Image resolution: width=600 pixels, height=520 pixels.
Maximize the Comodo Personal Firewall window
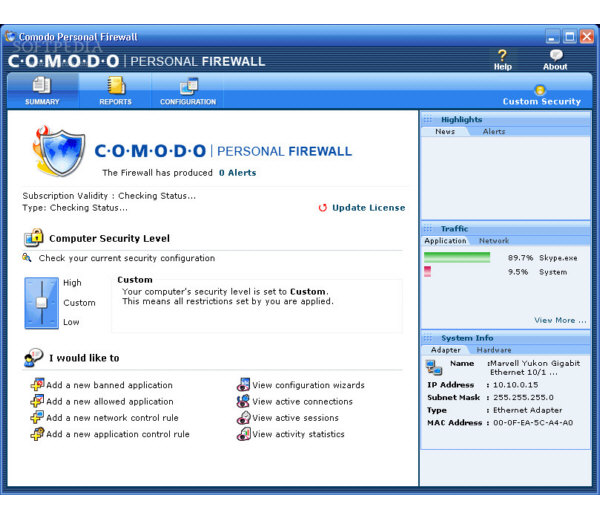point(569,37)
